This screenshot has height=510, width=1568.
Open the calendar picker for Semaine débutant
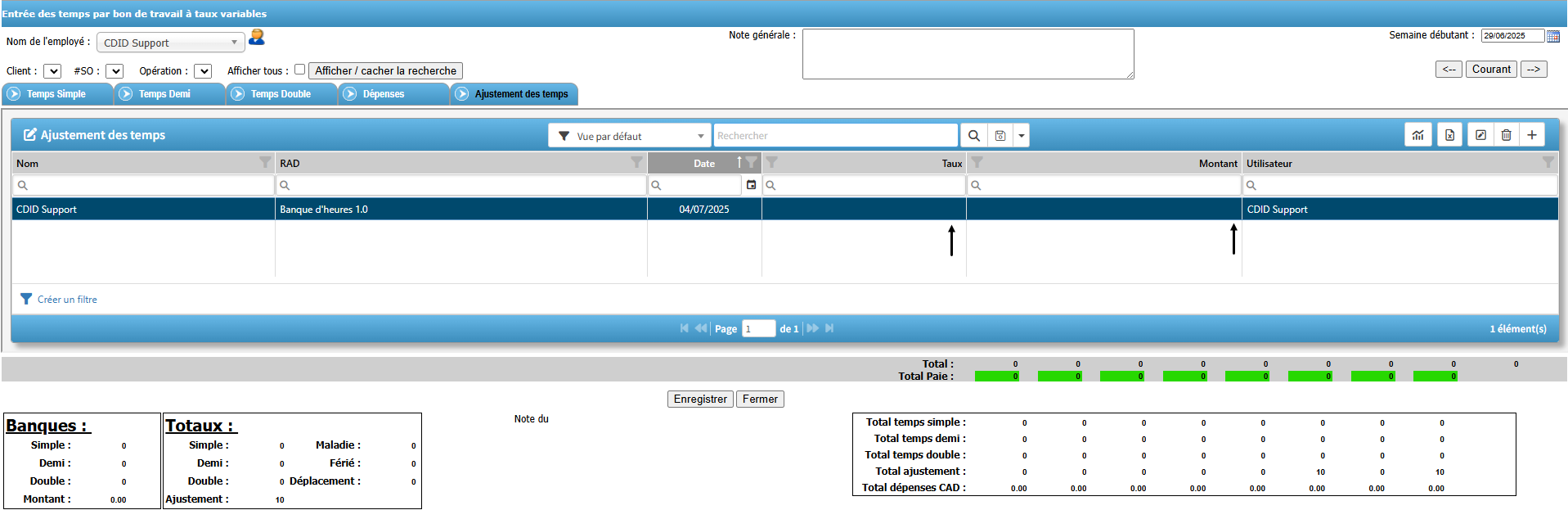1552,36
